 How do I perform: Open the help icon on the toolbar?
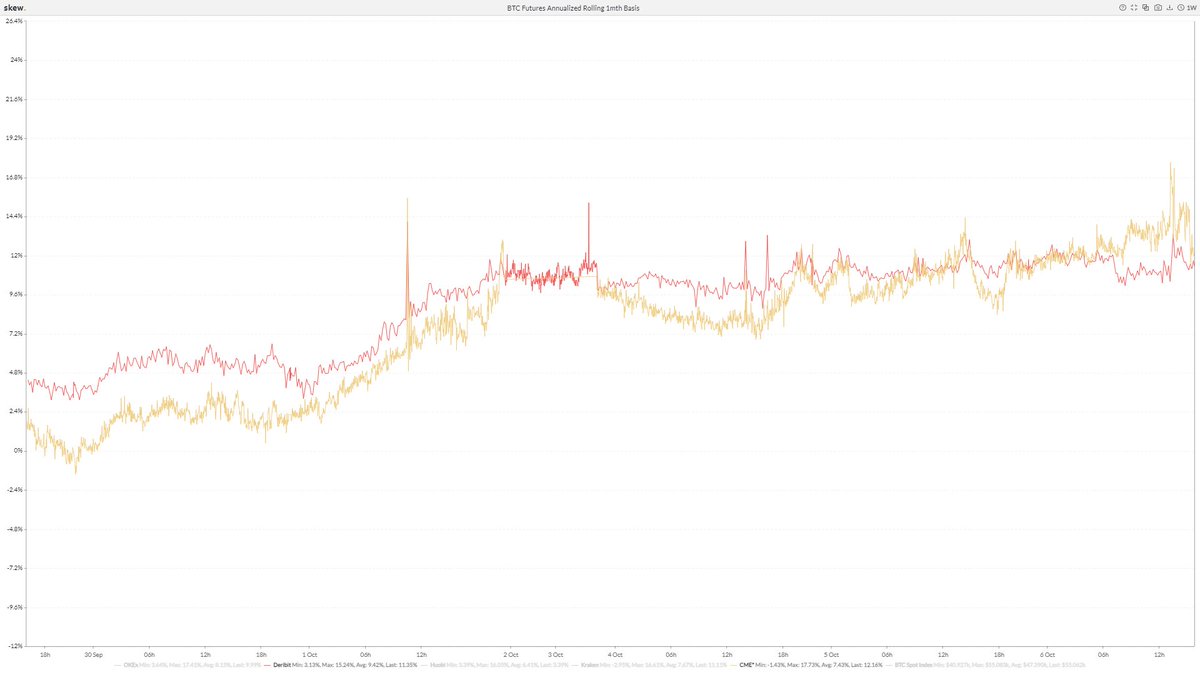point(1123,7)
